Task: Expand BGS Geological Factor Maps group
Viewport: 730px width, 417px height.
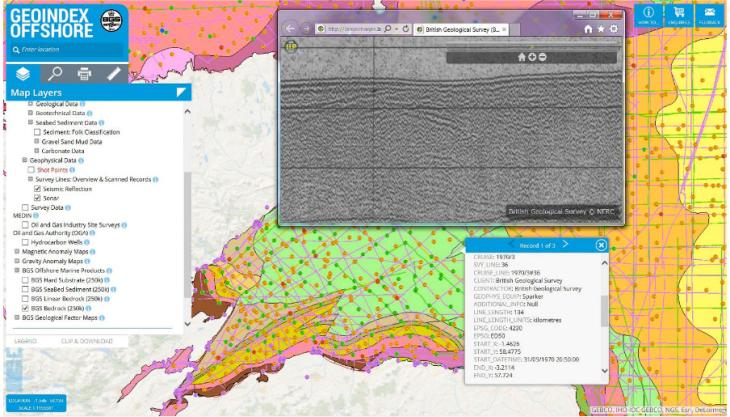Action: (17, 318)
